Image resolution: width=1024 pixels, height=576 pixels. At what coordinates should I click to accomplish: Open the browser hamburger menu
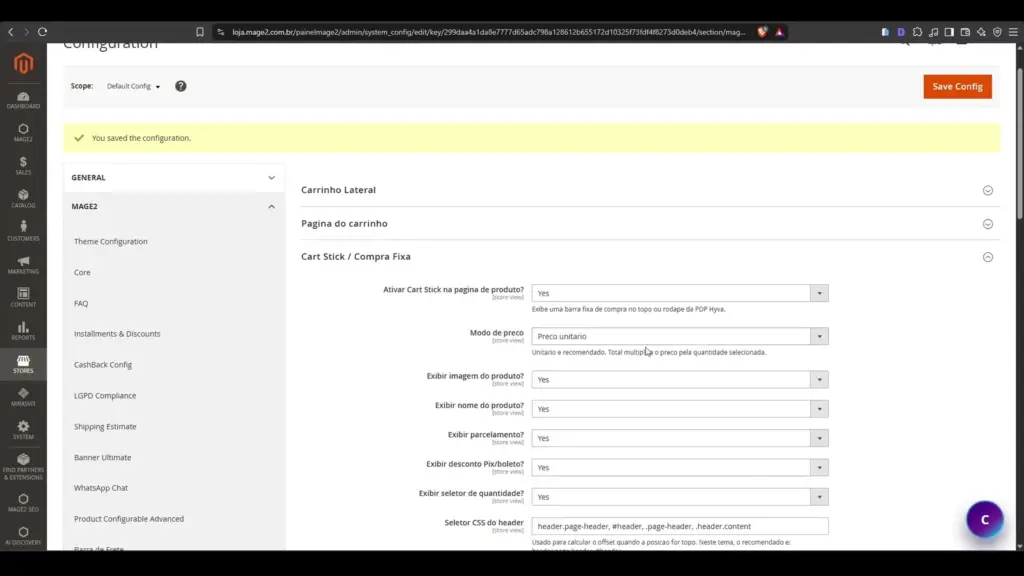click(x=1013, y=32)
